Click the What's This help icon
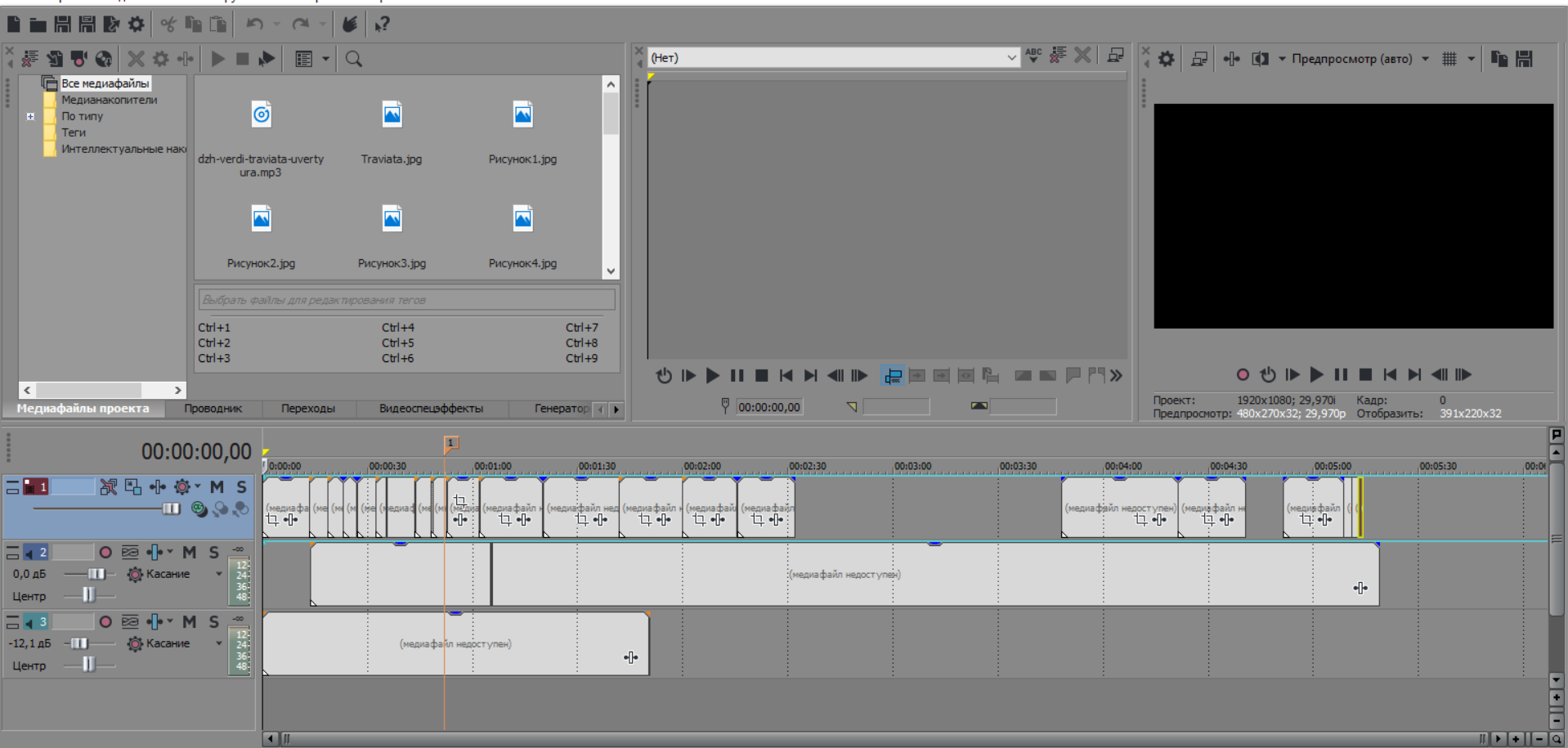 click(x=382, y=25)
